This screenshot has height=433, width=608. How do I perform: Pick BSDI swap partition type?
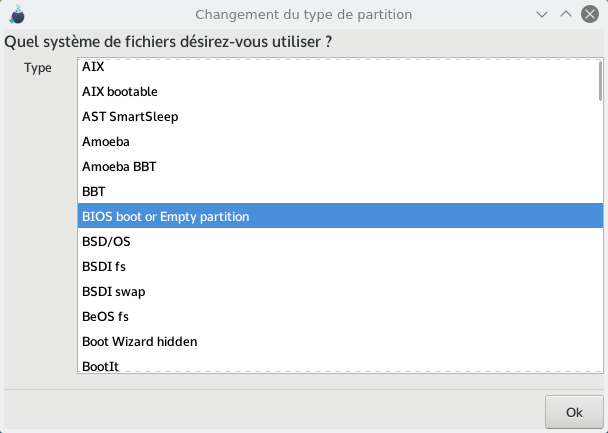point(340,292)
